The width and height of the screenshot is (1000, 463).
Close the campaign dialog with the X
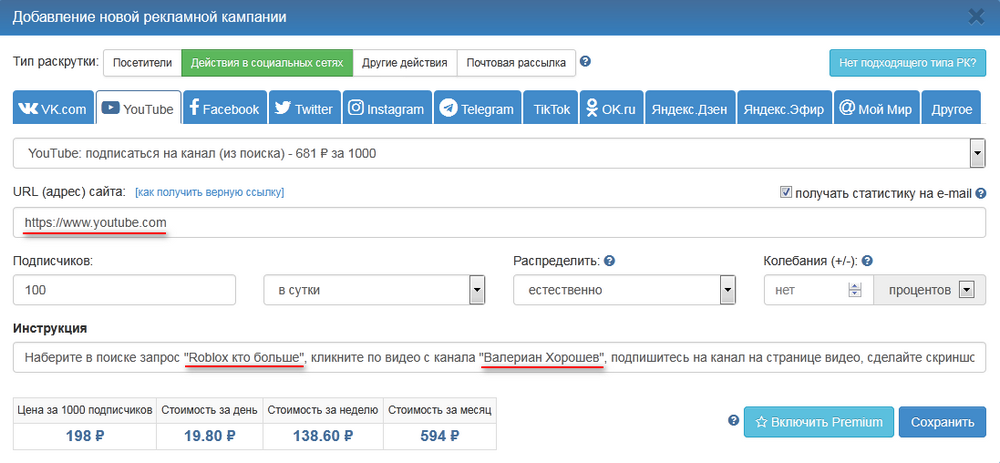(x=976, y=16)
